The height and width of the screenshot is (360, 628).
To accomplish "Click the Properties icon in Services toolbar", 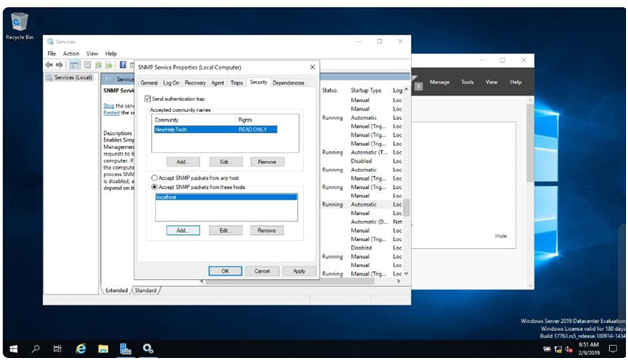I will pos(87,65).
